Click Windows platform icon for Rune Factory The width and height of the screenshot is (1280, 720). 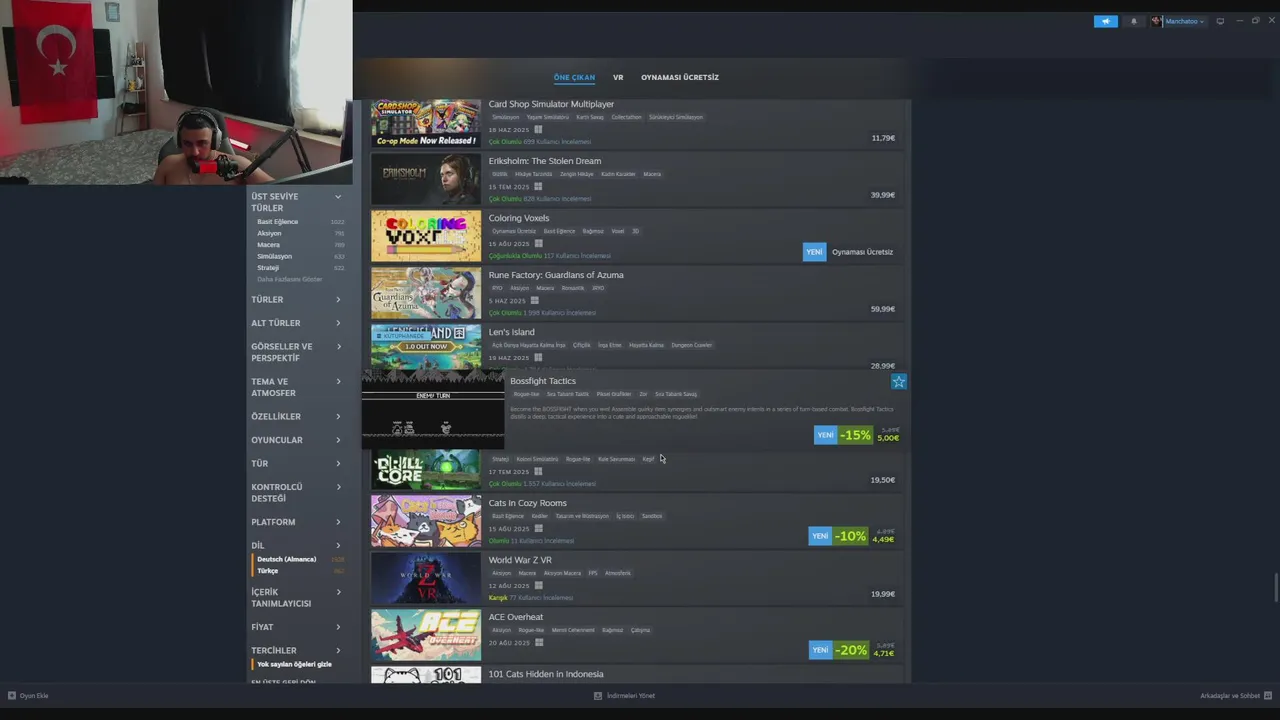tap(534, 301)
